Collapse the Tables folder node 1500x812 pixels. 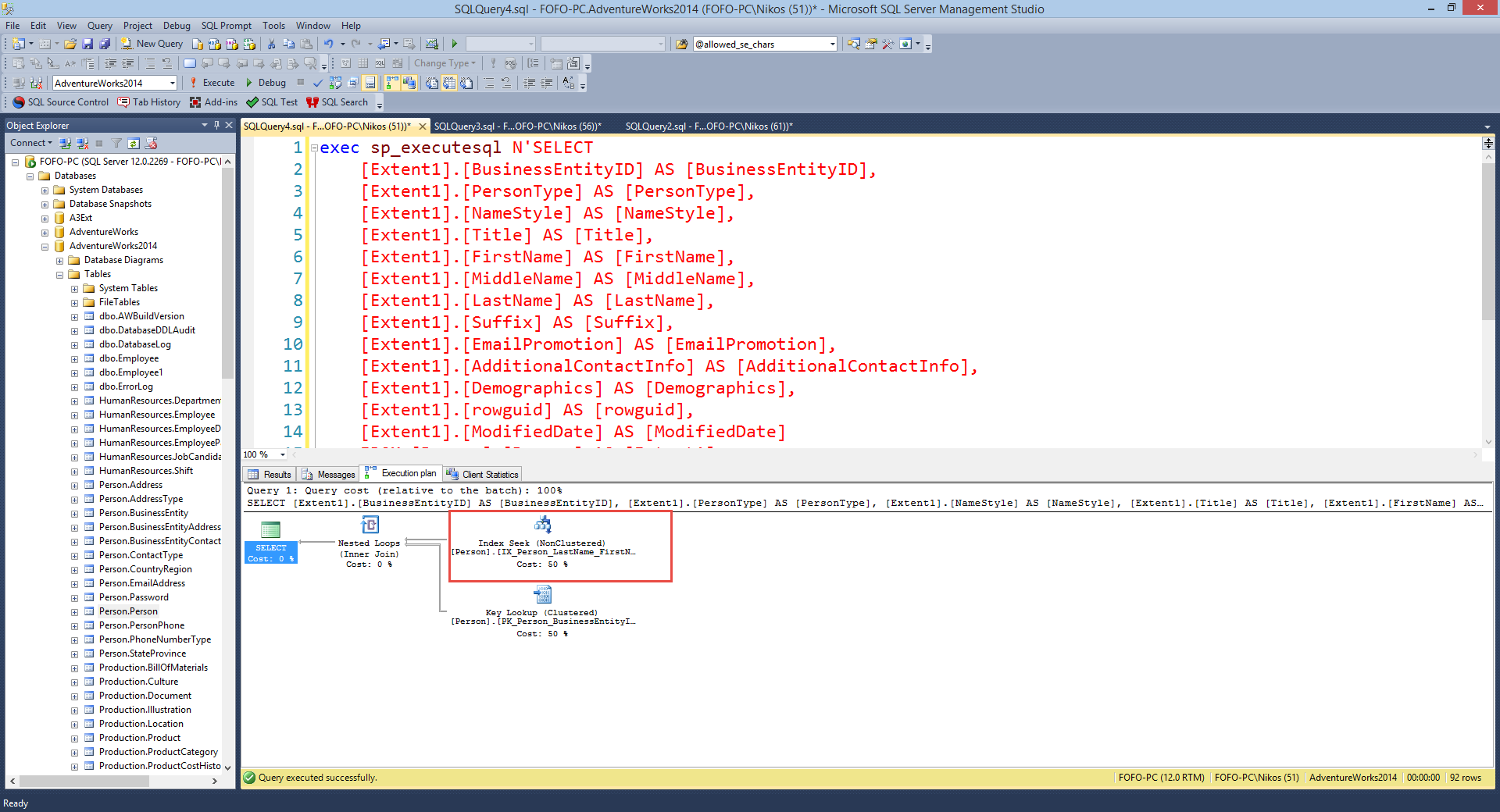tap(59, 275)
